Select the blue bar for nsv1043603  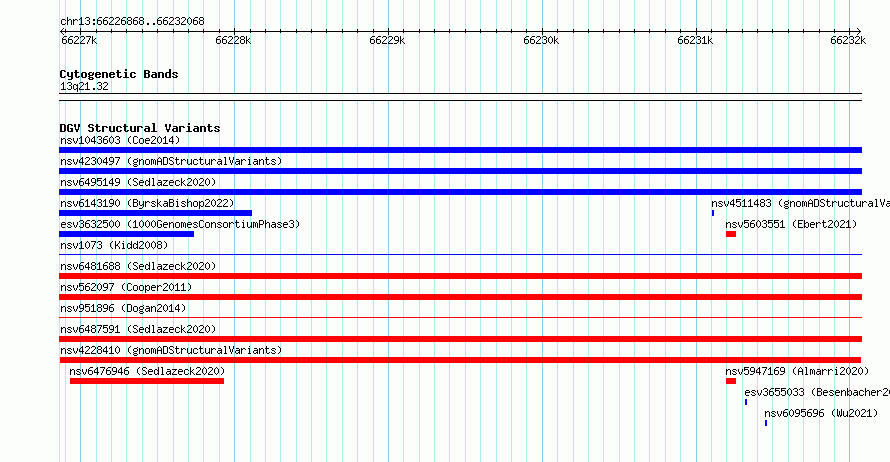[460, 150]
